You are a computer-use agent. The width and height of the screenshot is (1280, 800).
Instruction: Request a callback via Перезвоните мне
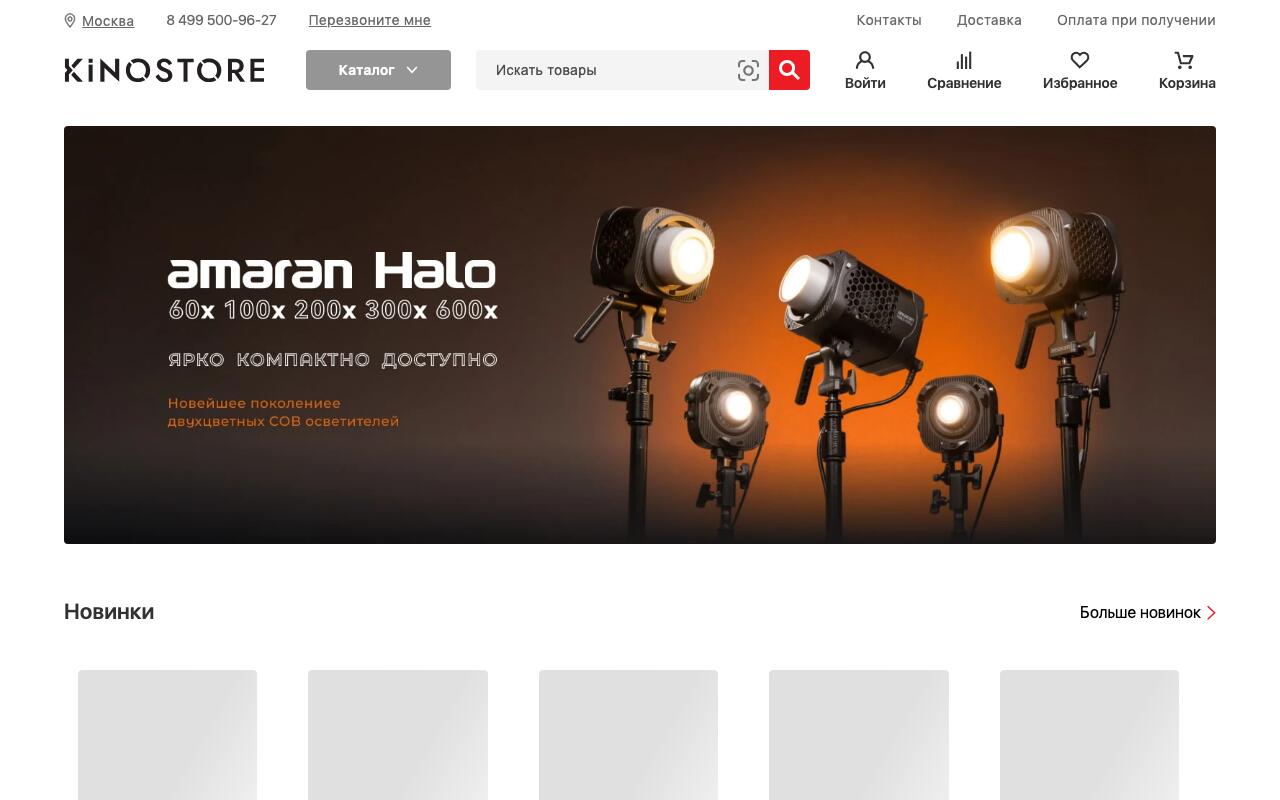tap(370, 20)
